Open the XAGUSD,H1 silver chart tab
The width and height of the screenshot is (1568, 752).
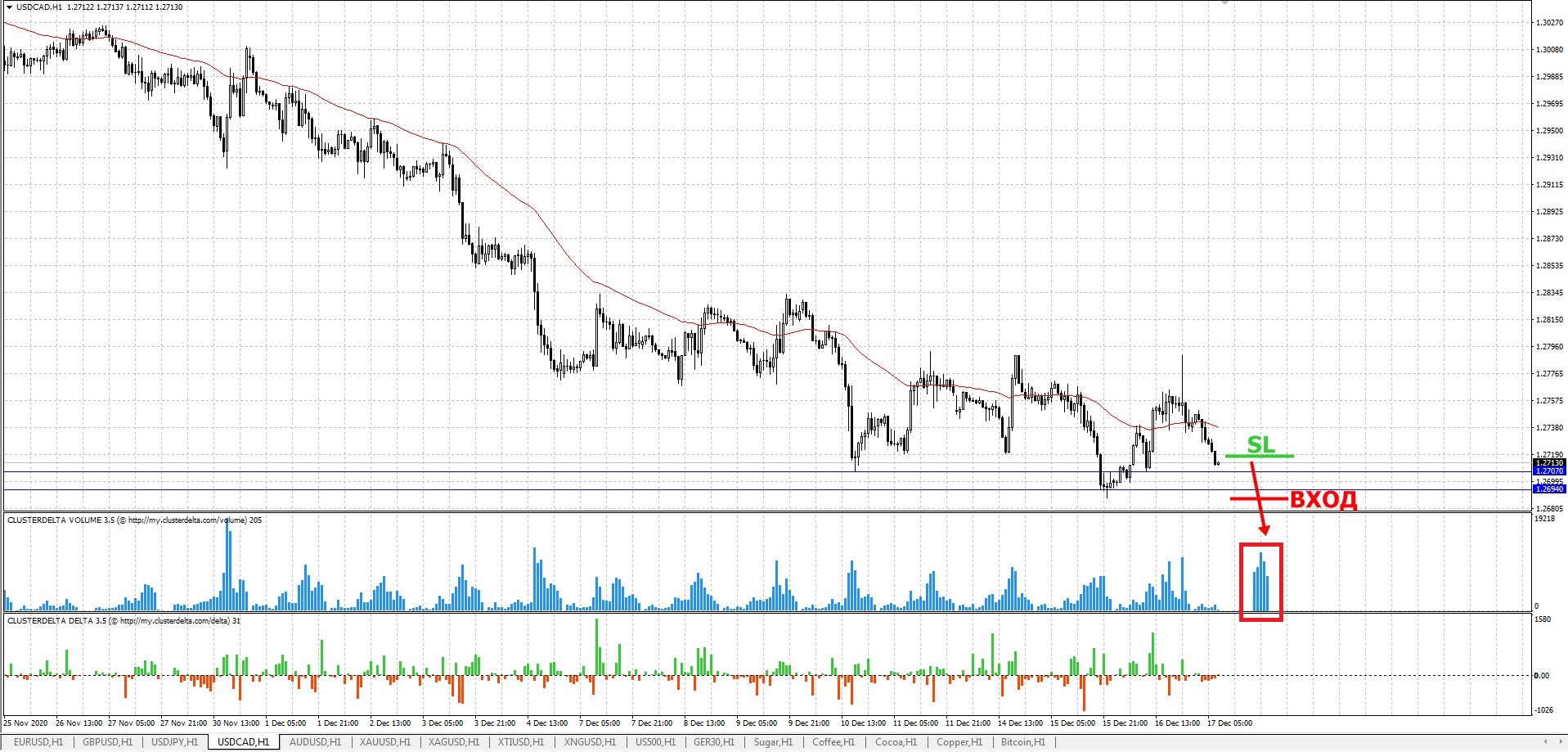454,742
